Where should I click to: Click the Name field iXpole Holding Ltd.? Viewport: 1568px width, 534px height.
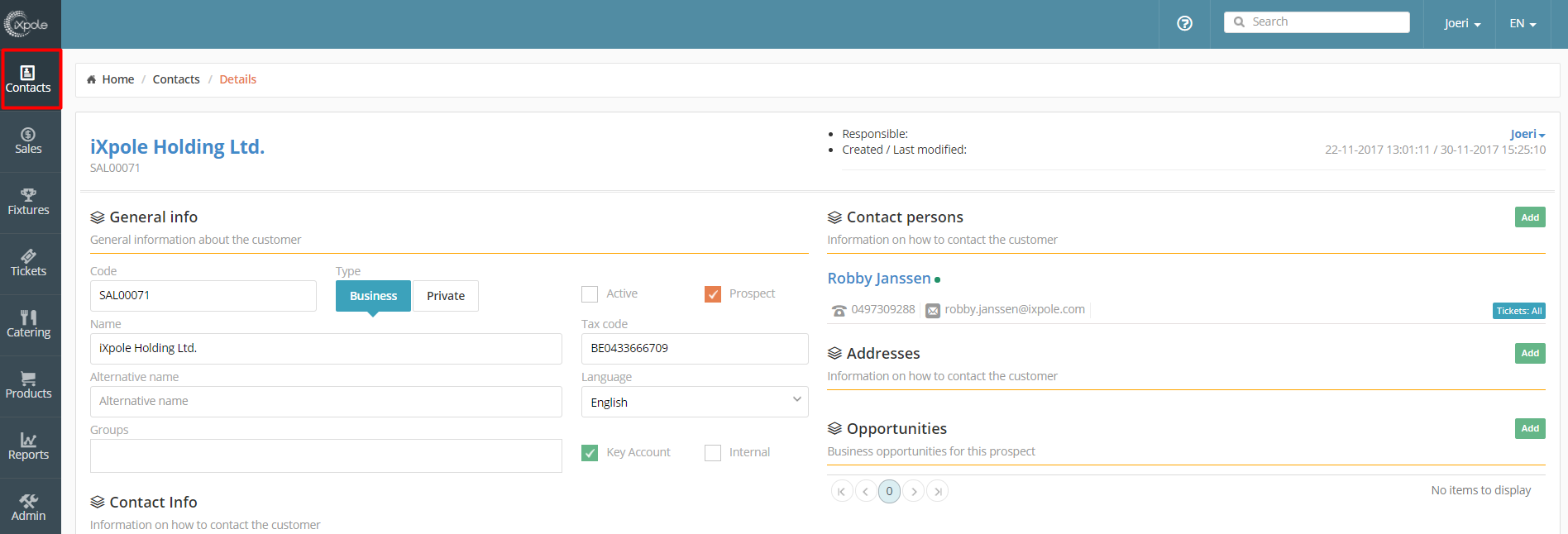[326, 349]
